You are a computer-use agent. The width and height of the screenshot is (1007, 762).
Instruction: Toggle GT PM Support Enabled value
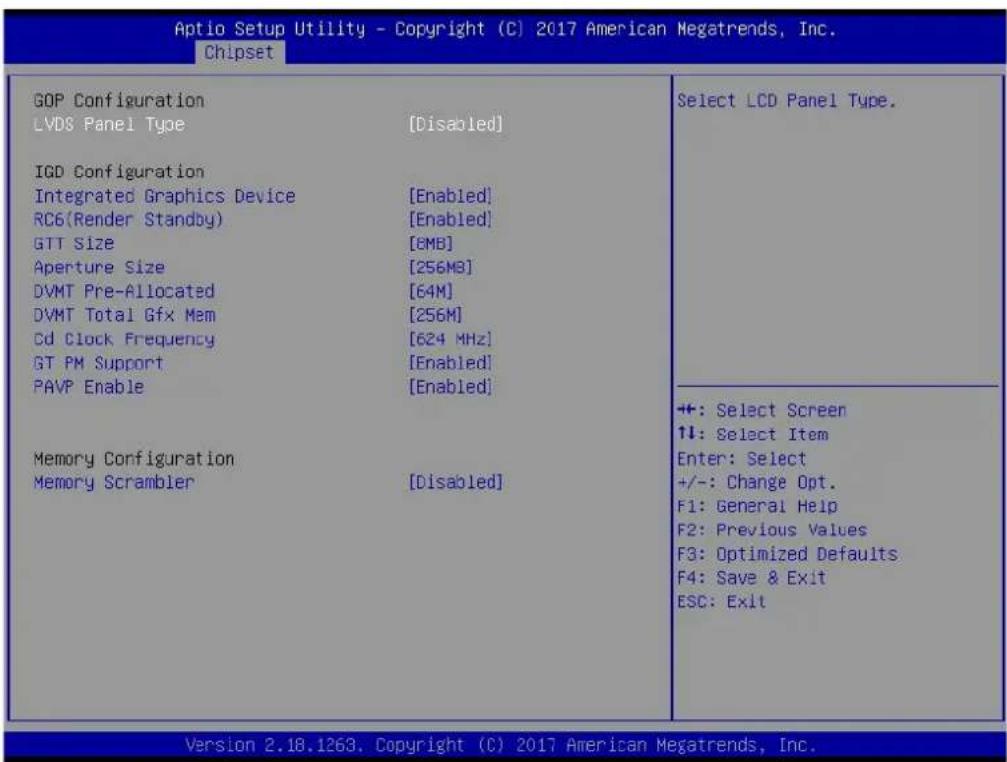click(x=450, y=363)
